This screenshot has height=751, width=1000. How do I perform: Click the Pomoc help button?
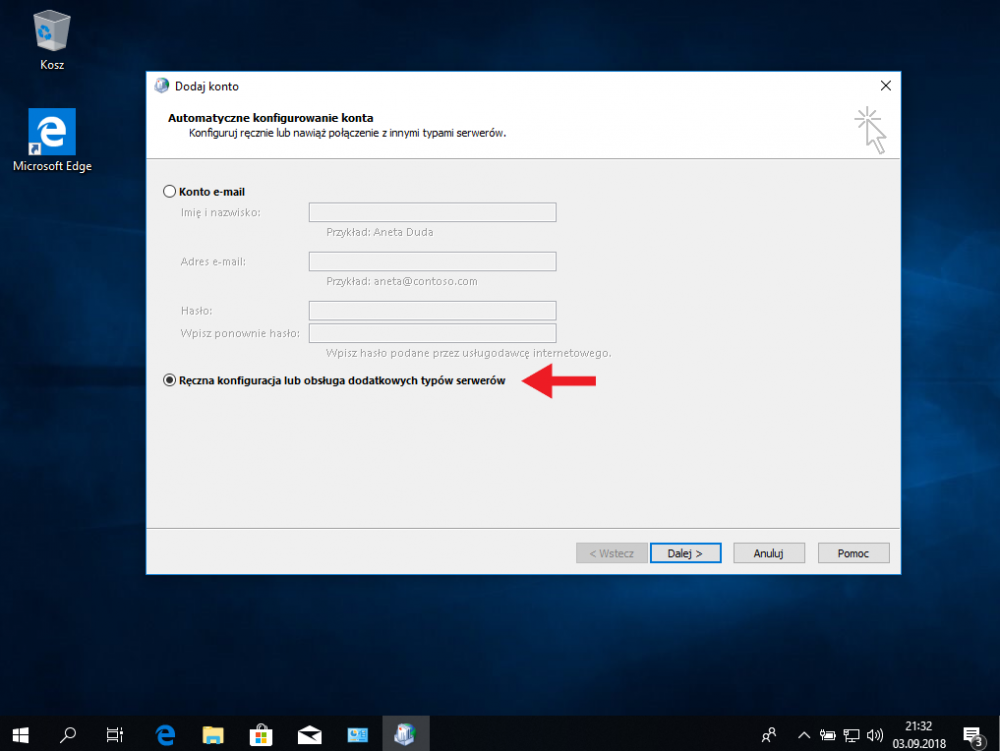click(853, 553)
